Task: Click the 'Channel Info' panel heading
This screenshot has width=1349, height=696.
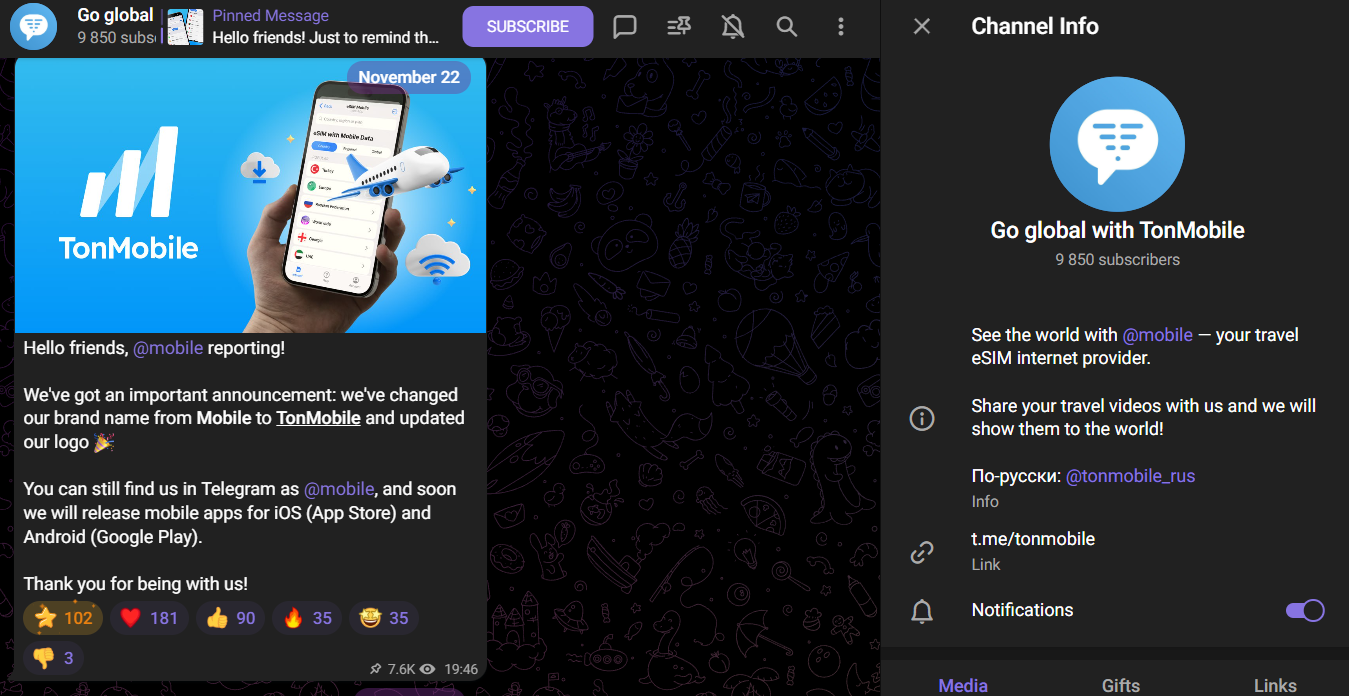Action: tap(1035, 27)
